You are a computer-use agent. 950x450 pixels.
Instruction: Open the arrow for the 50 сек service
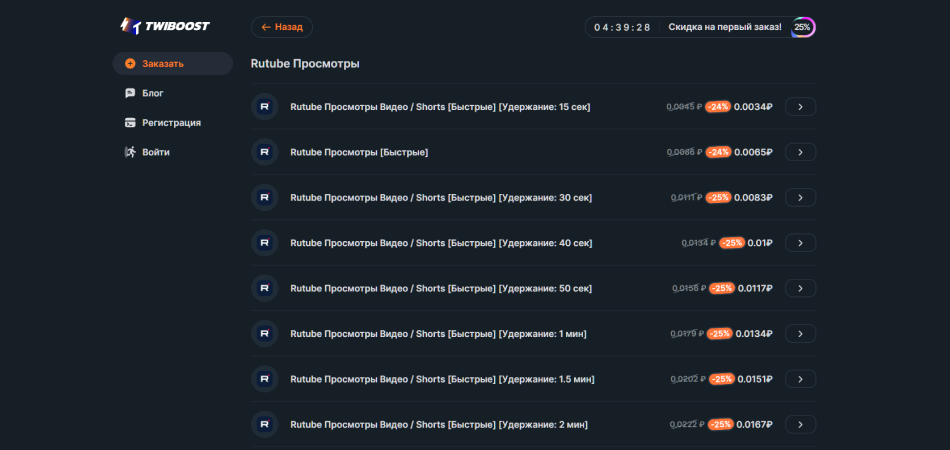(800, 288)
